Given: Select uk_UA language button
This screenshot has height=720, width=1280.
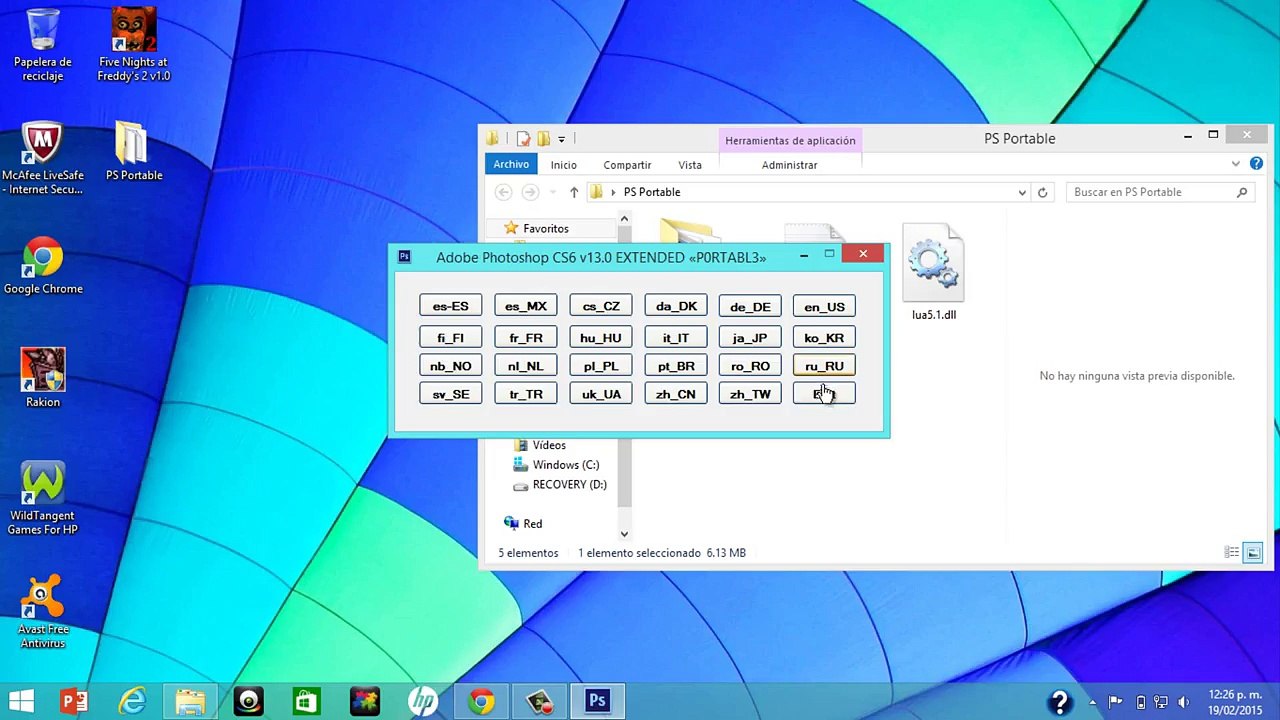Looking at the screenshot, I should coord(601,393).
